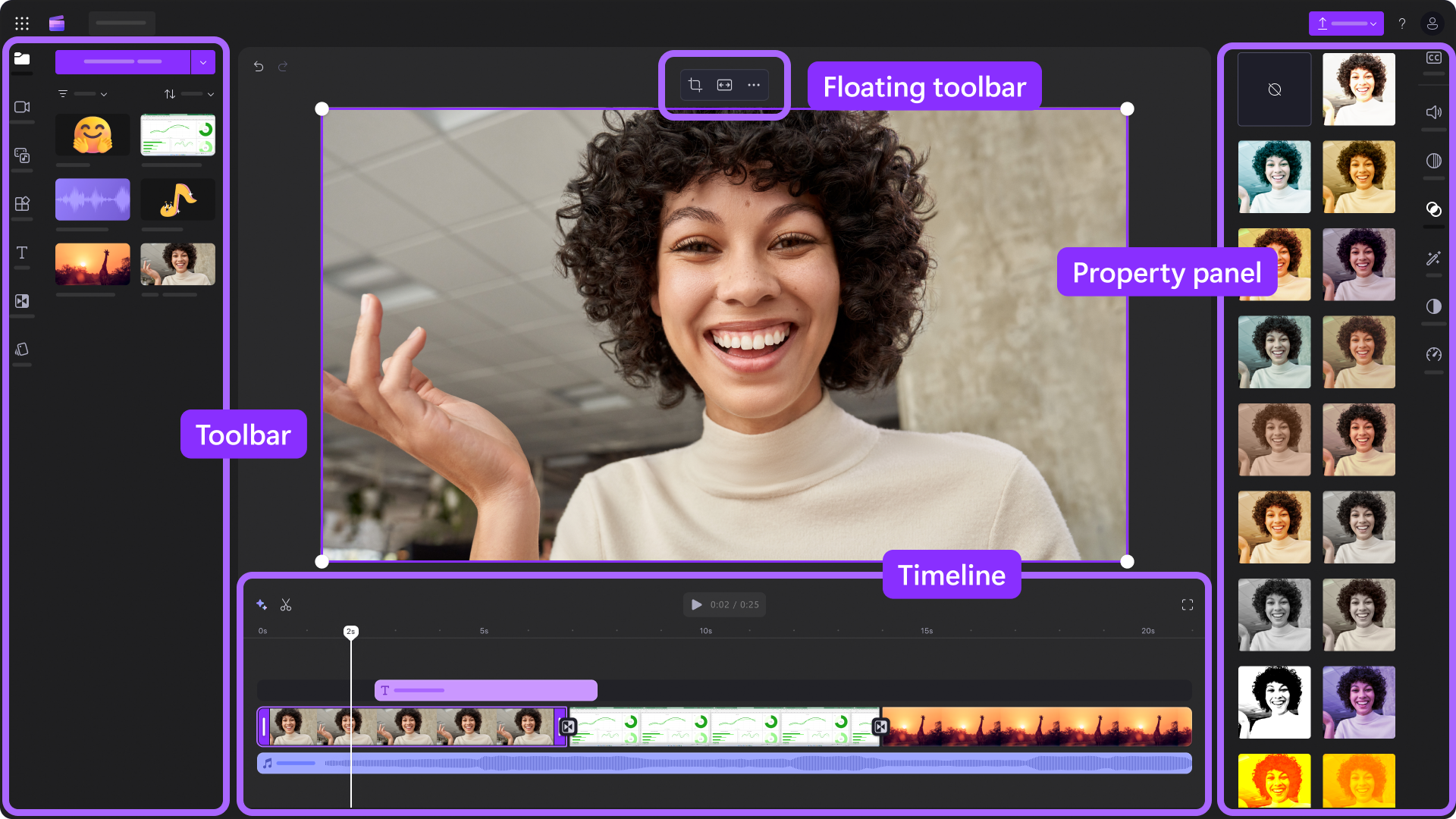Open the speed gauge property icon
The width and height of the screenshot is (1456, 819).
click(1433, 354)
